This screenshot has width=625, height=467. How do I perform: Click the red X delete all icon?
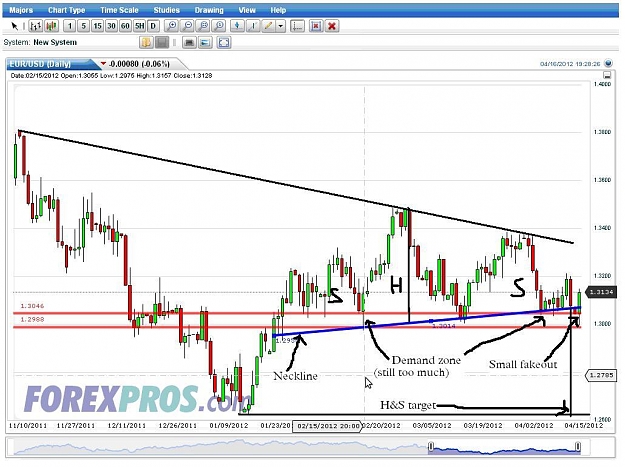coord(332,26)
